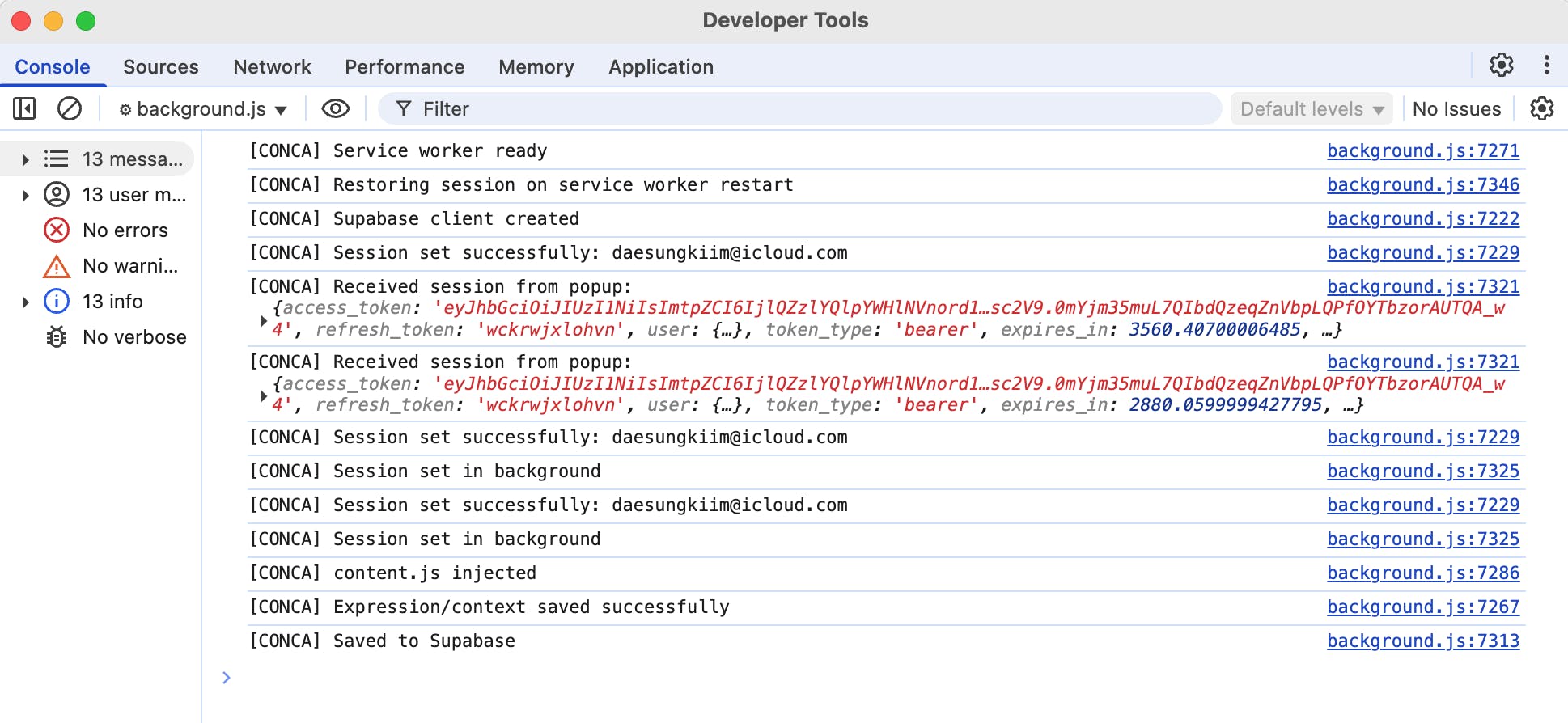Click the macOS green zoom window button

tap(86, 21)
